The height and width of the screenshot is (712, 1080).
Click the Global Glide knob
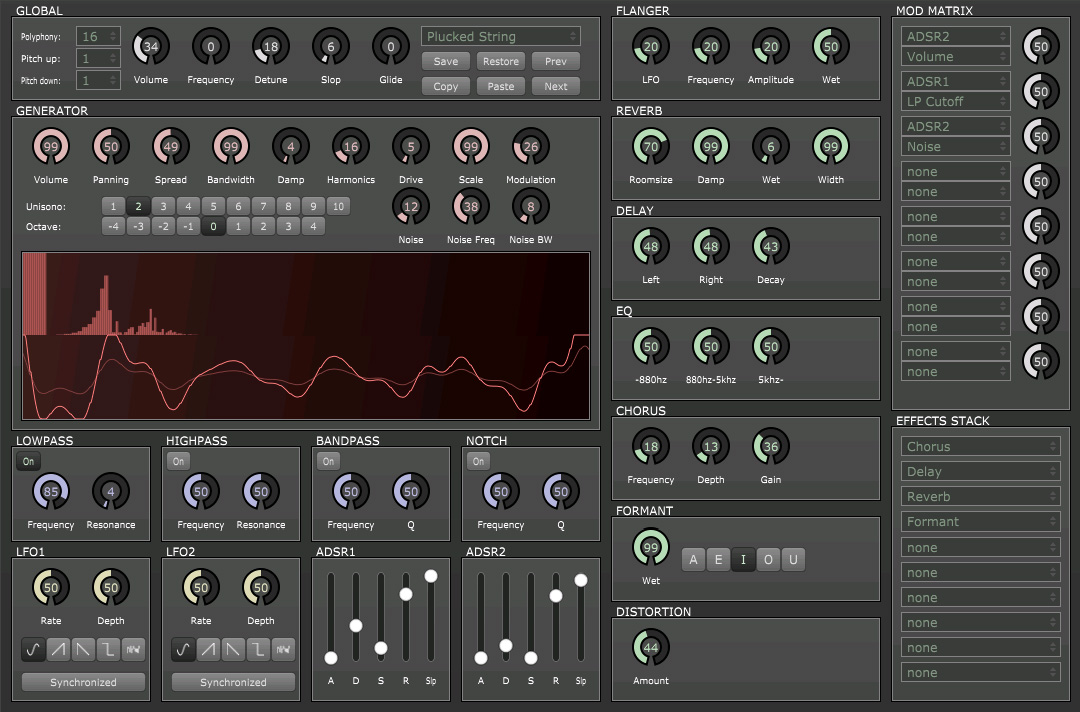tap(391, 47)
